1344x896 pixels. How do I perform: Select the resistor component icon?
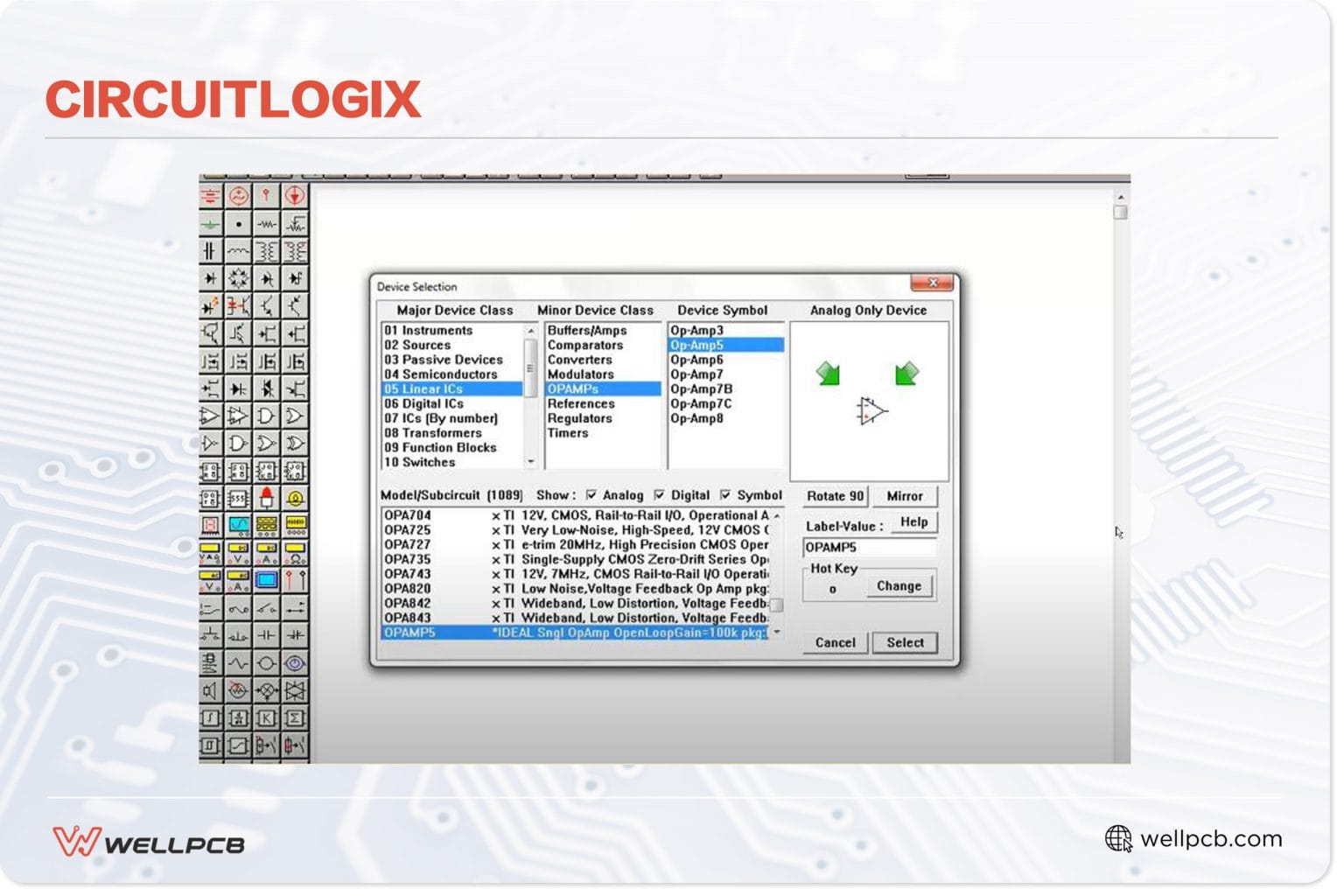264,224
